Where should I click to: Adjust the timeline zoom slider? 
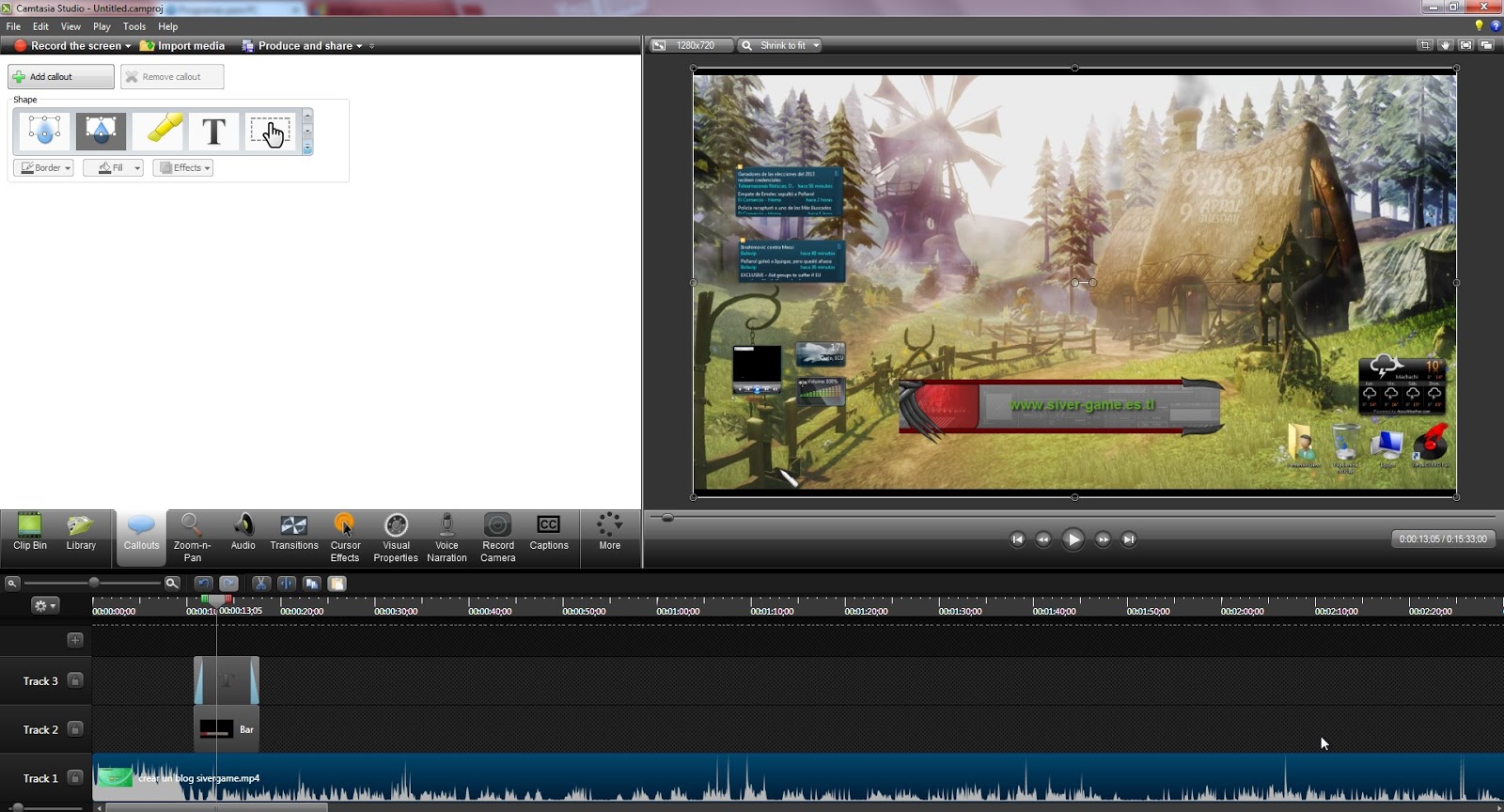(x=94, y=584)
